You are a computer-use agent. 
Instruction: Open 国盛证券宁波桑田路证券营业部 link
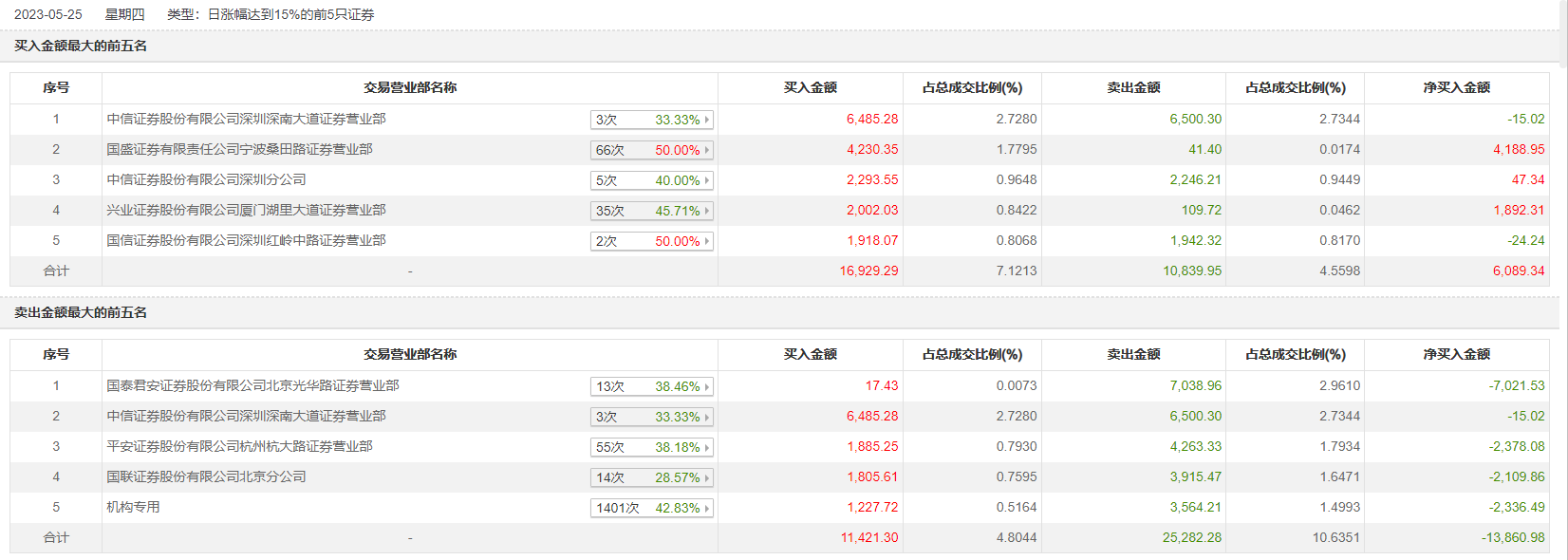click(239, 149)
